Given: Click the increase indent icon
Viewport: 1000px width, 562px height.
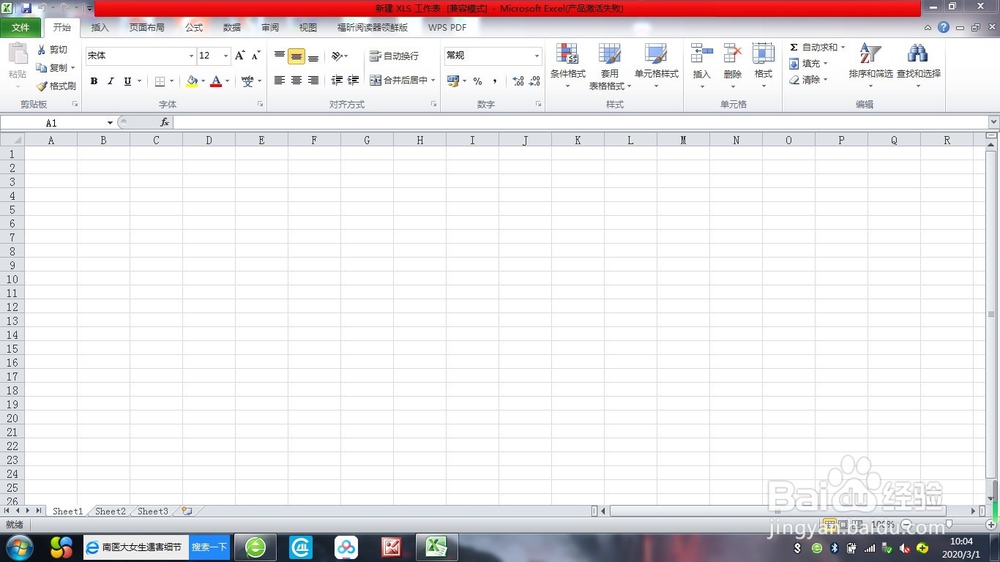Looking at the screenshot, I should 353,80.
